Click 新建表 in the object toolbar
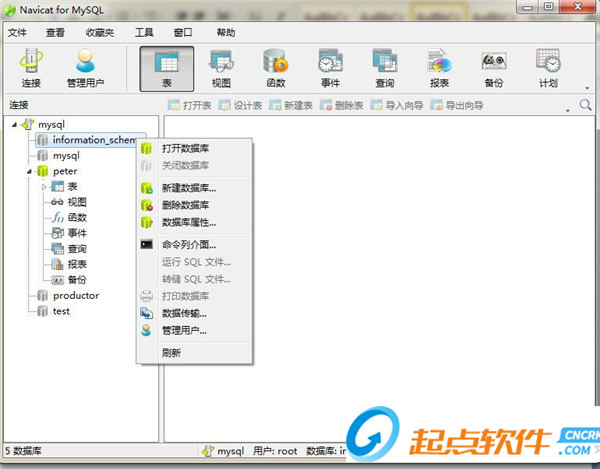600x469 pixels. [291, 105]
